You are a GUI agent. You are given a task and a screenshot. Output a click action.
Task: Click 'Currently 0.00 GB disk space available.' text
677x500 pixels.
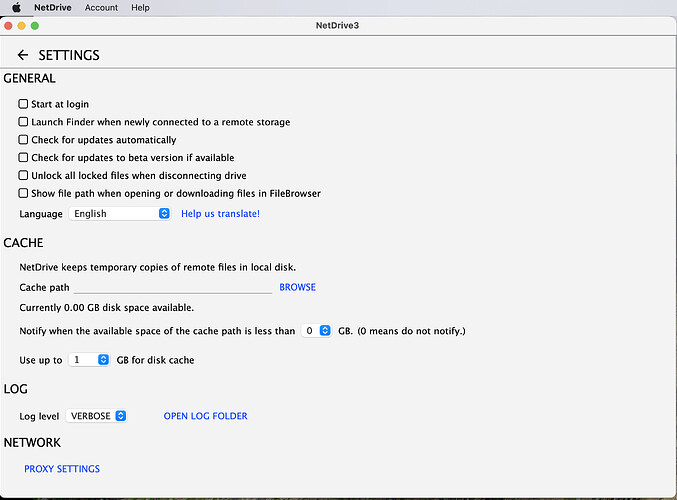point(107,307)
